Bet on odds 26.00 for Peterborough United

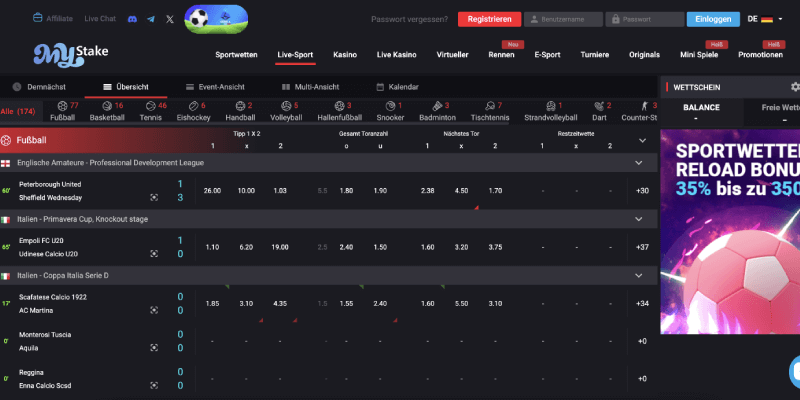pyautogui.click(x=212, y=191)
